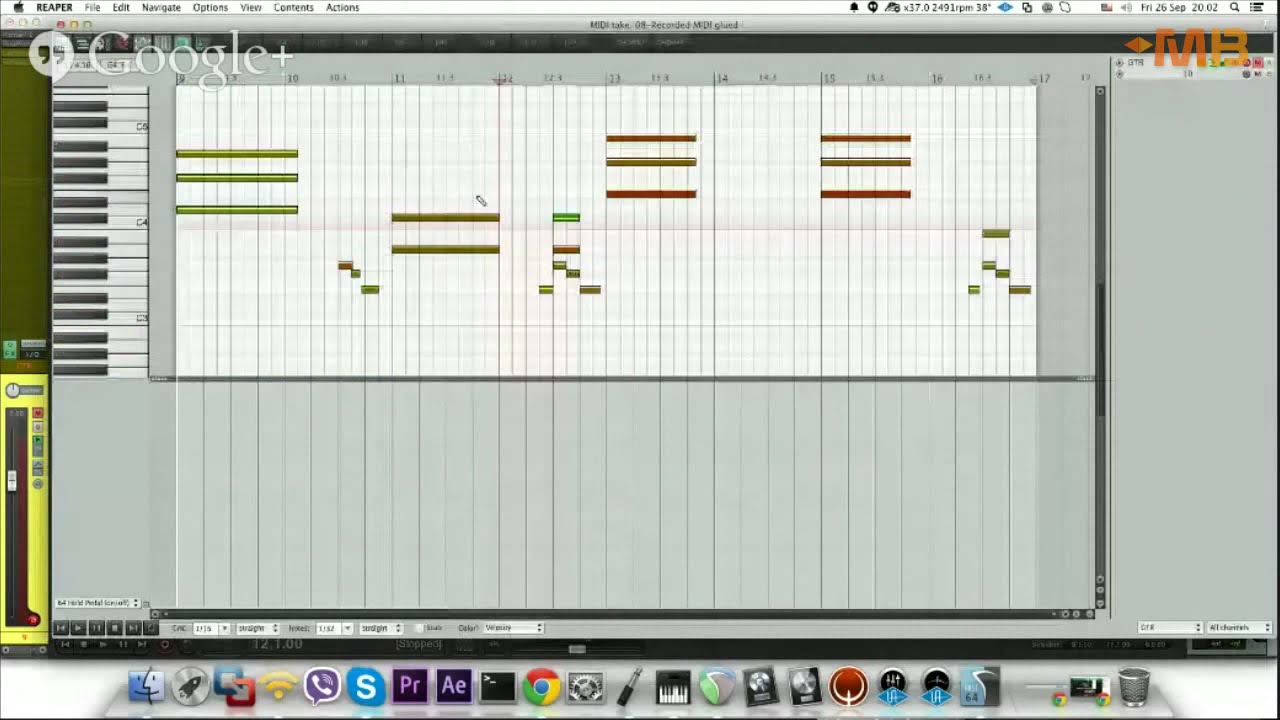The width and height of the screenshot is (1280, 720).
Task: Click the horizontal scrollbar below the CC lane
Action: click(x=610, y=613)
